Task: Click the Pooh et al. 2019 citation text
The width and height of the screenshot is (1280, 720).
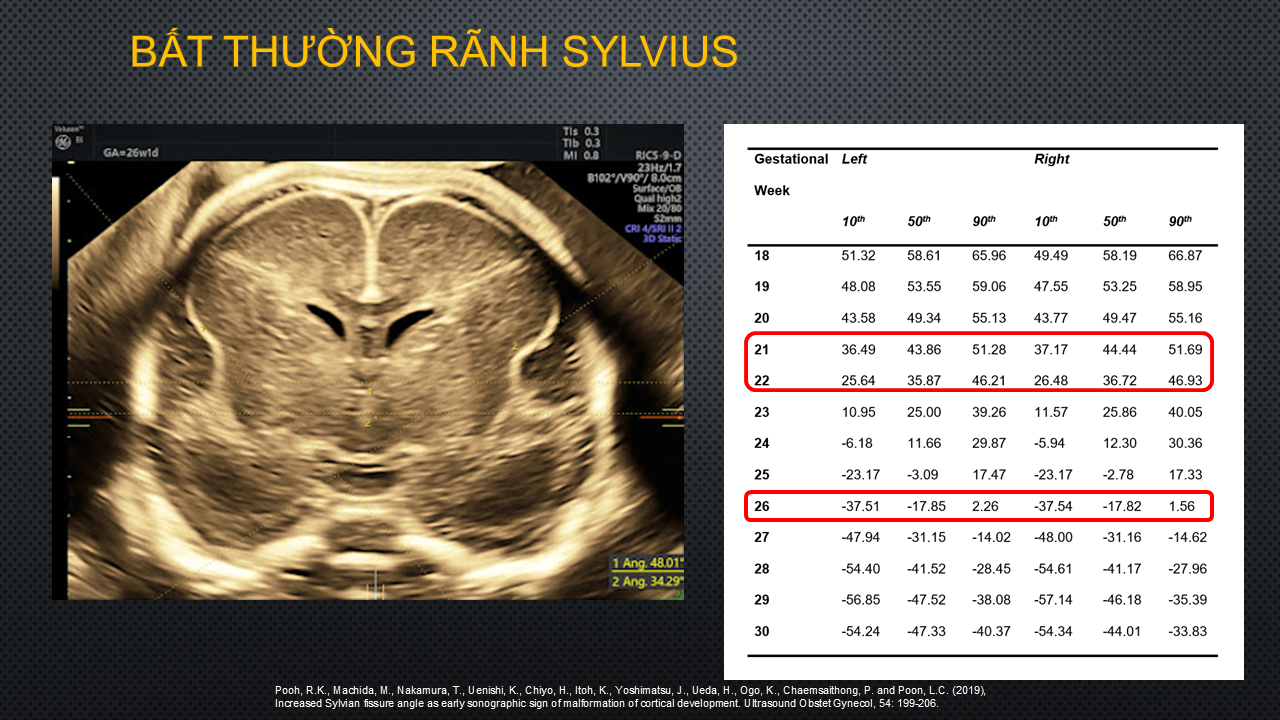Action: click(x=631, y=697)
